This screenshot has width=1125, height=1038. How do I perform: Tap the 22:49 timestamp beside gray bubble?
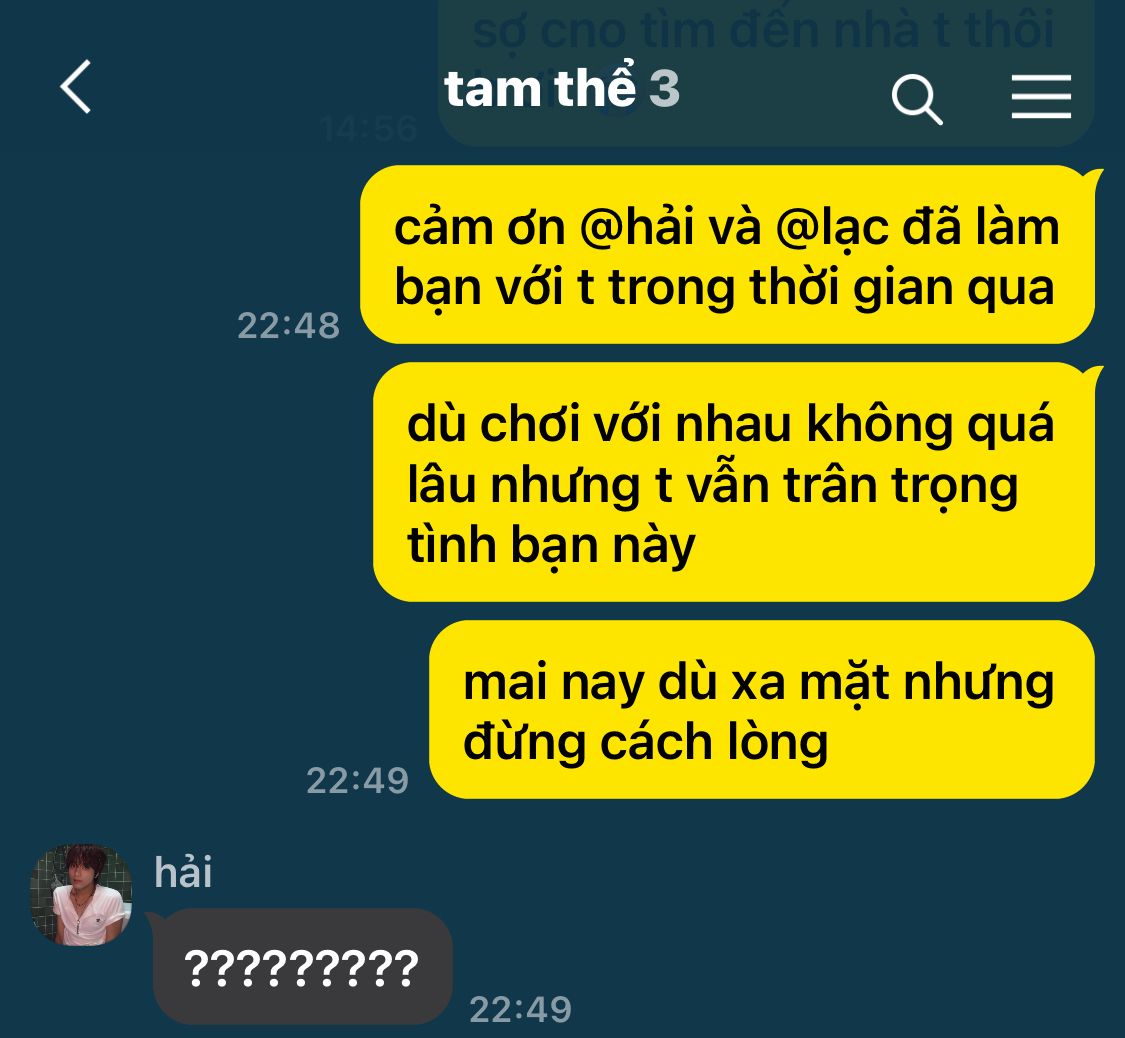(x=520, y=1010)
